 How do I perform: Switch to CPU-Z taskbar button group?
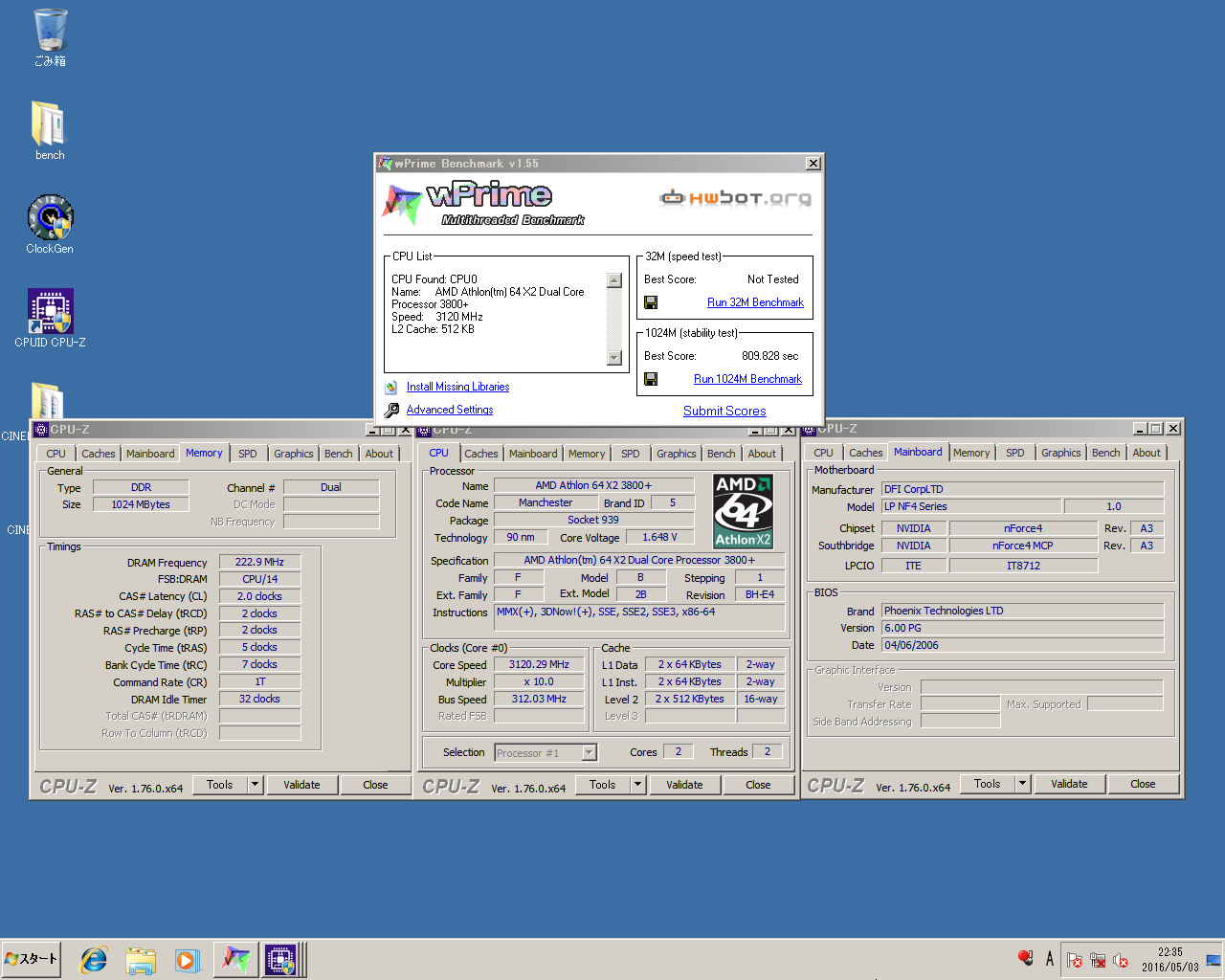283,960
